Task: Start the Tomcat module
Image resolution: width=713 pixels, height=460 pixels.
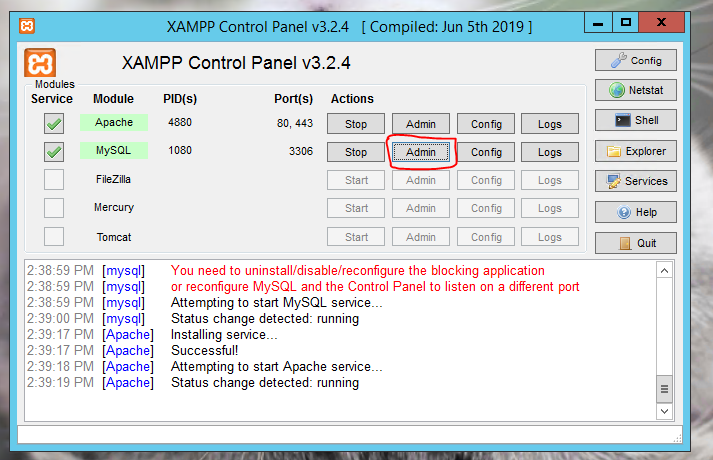Action: coord(356,237)
